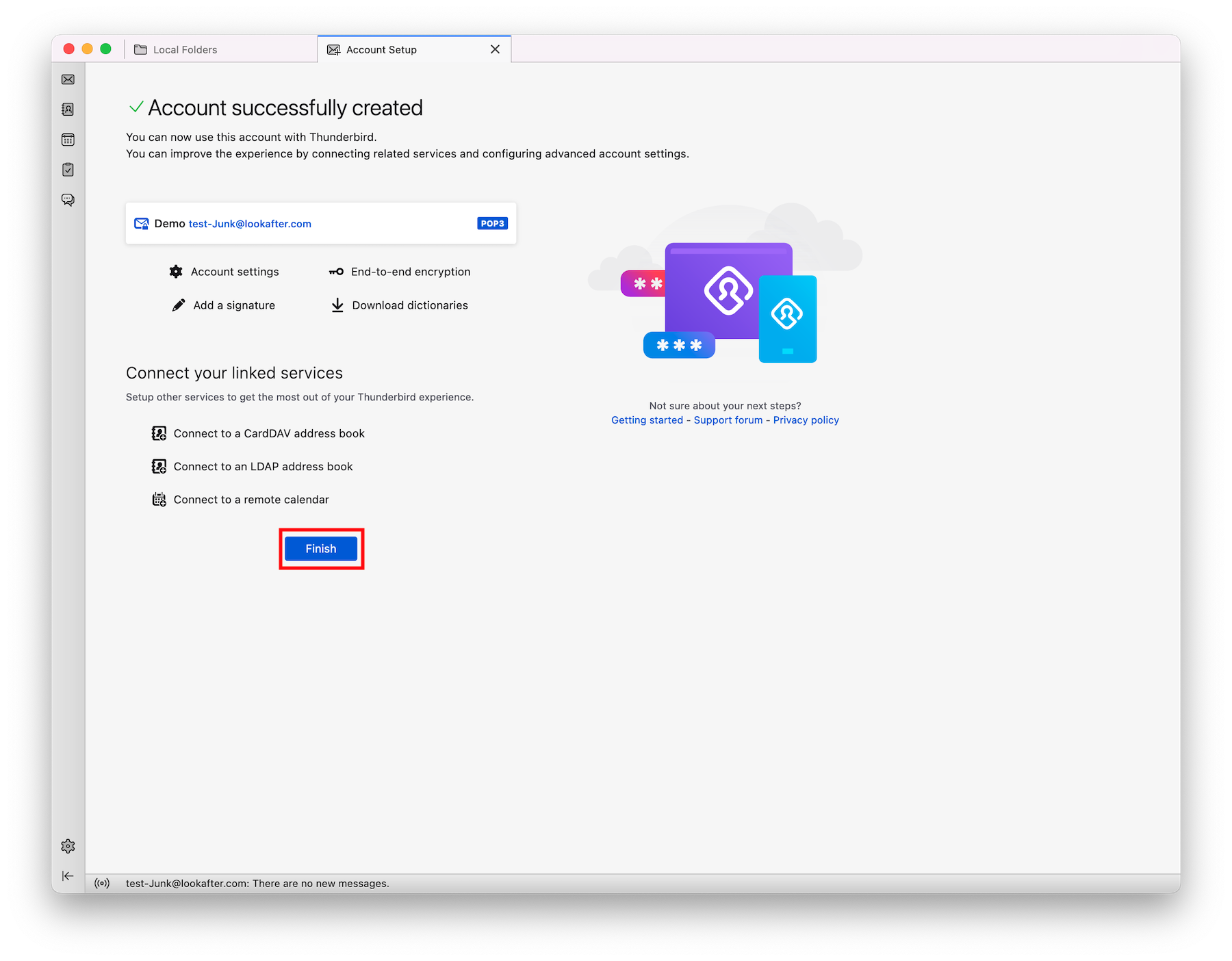The width and height of the screenshot is (1232, 961).
Task: Collapse the spaces toolbar with arrow icon
Action: click(x=68, y=876)
